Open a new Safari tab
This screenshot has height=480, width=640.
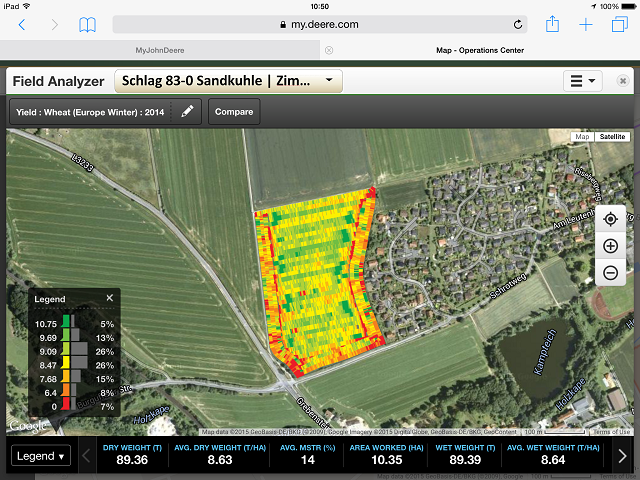[586, 24]
